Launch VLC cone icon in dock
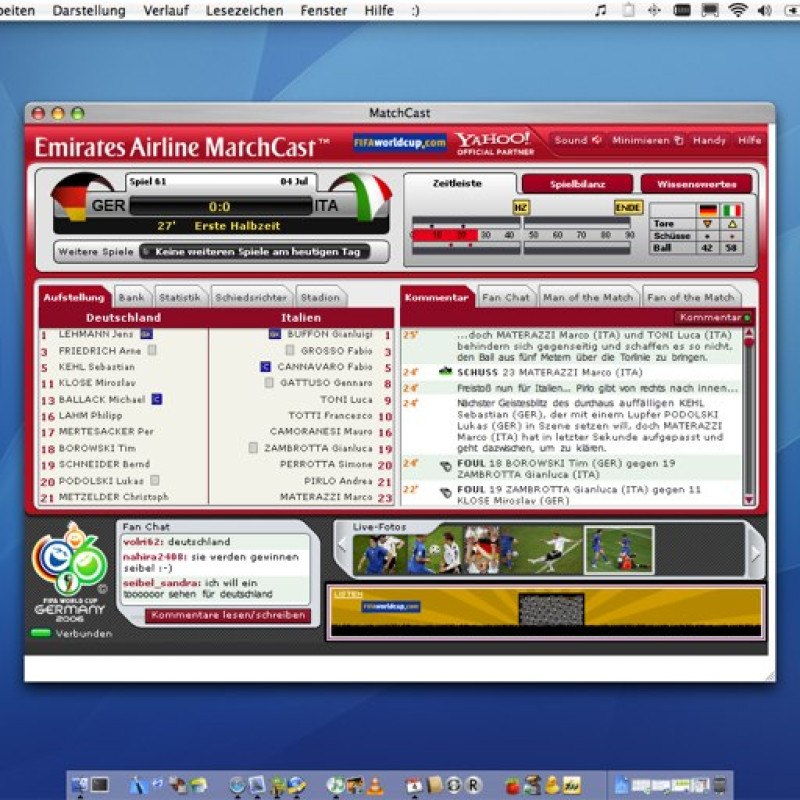Screen dimensions: 800x800 tap(375, 785)
